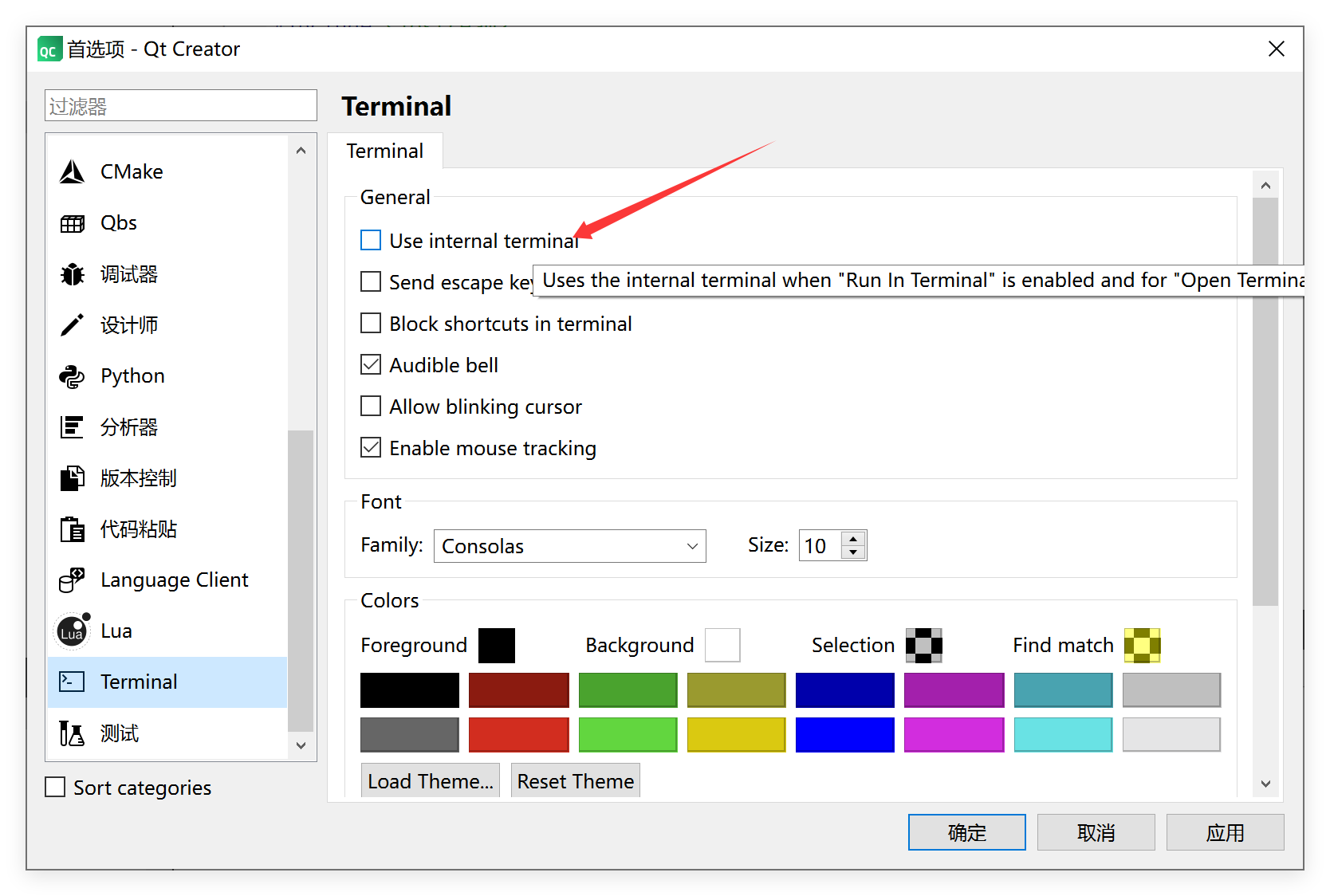This screenshot has width=1330, height=896.
Task: Click the bug icon for 调试器
Action: click(72, 274)
